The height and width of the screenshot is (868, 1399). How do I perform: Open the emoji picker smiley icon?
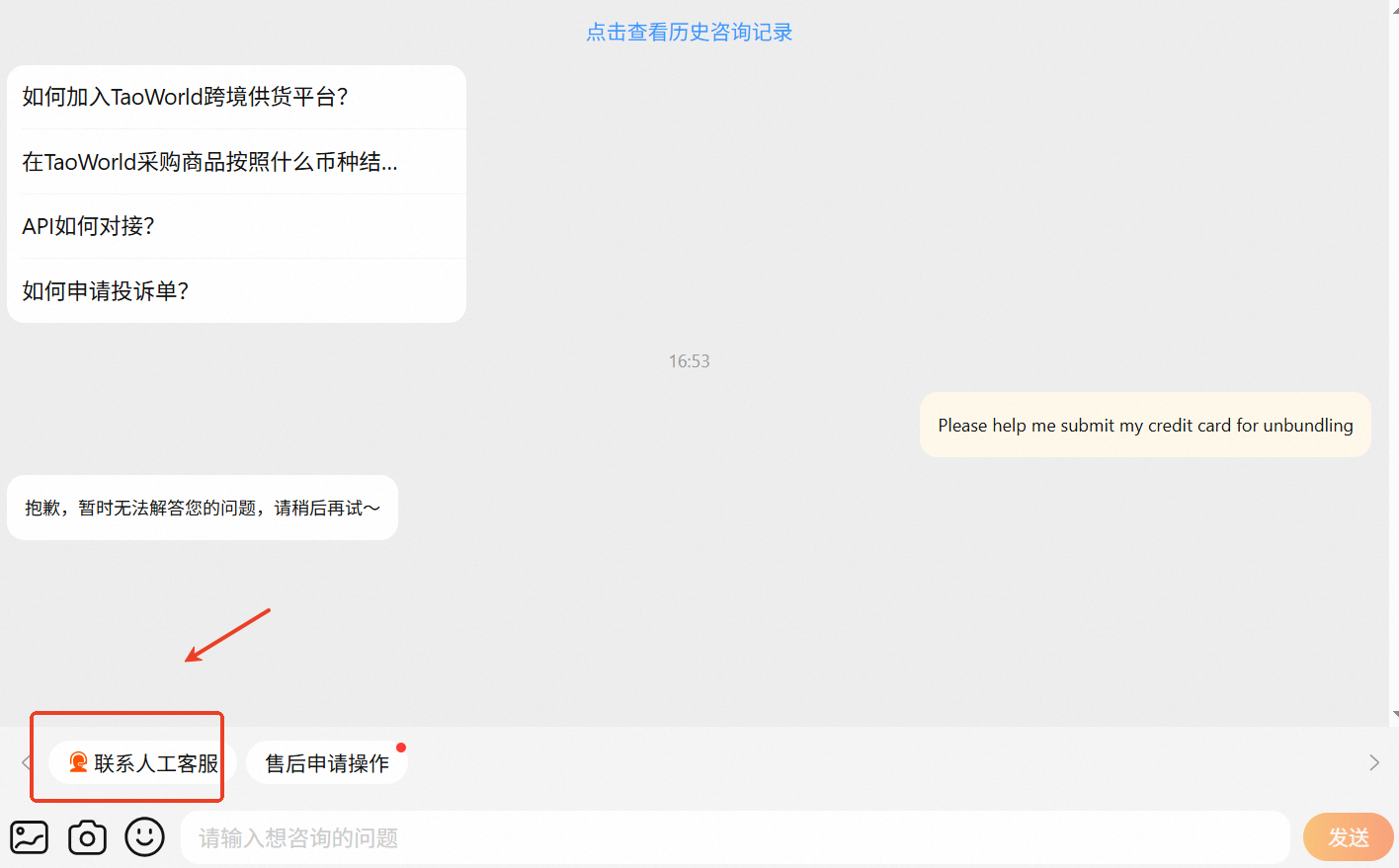point(144,837)
